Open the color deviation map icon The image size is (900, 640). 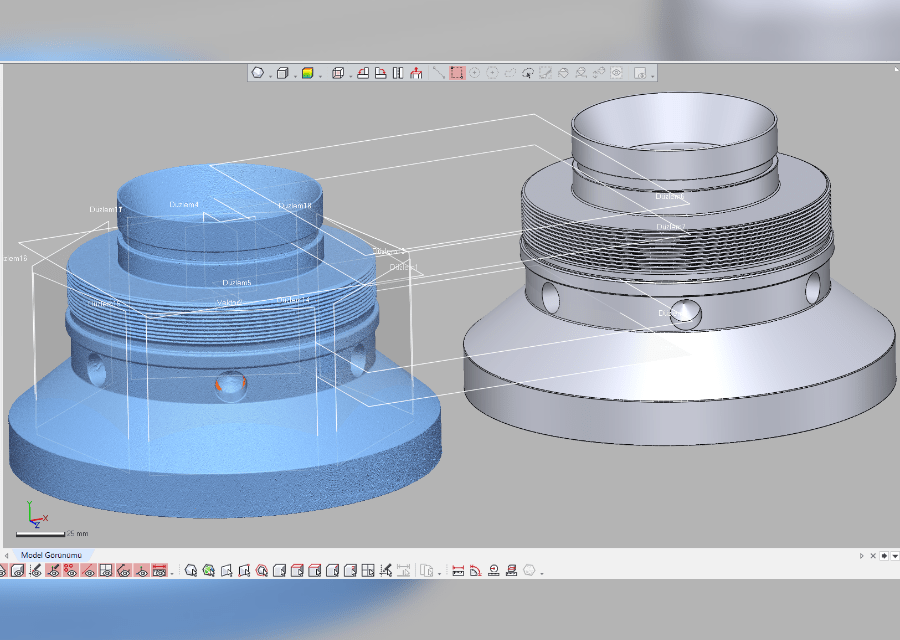click(x=308, y=73)
